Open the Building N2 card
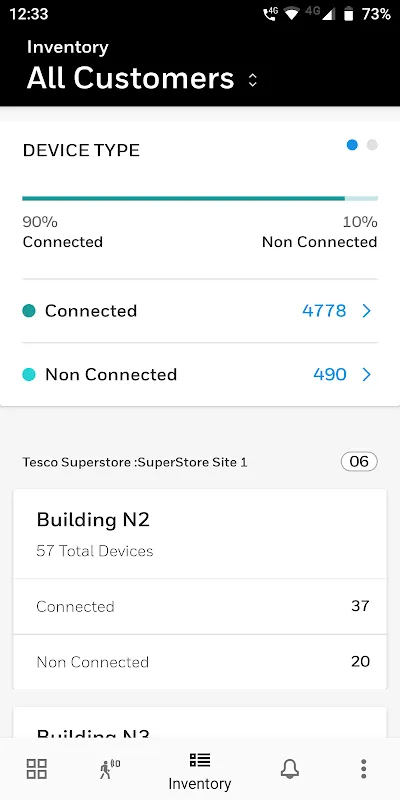 click(200, 589)
